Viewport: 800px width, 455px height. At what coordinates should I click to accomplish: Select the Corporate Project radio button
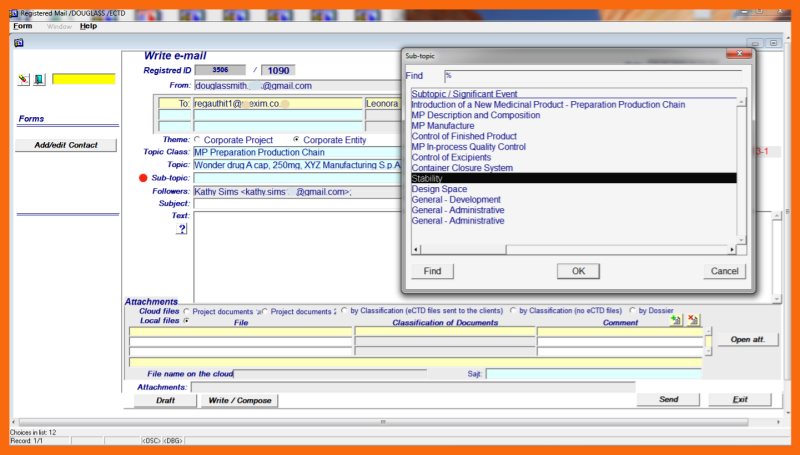click(x=196, y=140)
